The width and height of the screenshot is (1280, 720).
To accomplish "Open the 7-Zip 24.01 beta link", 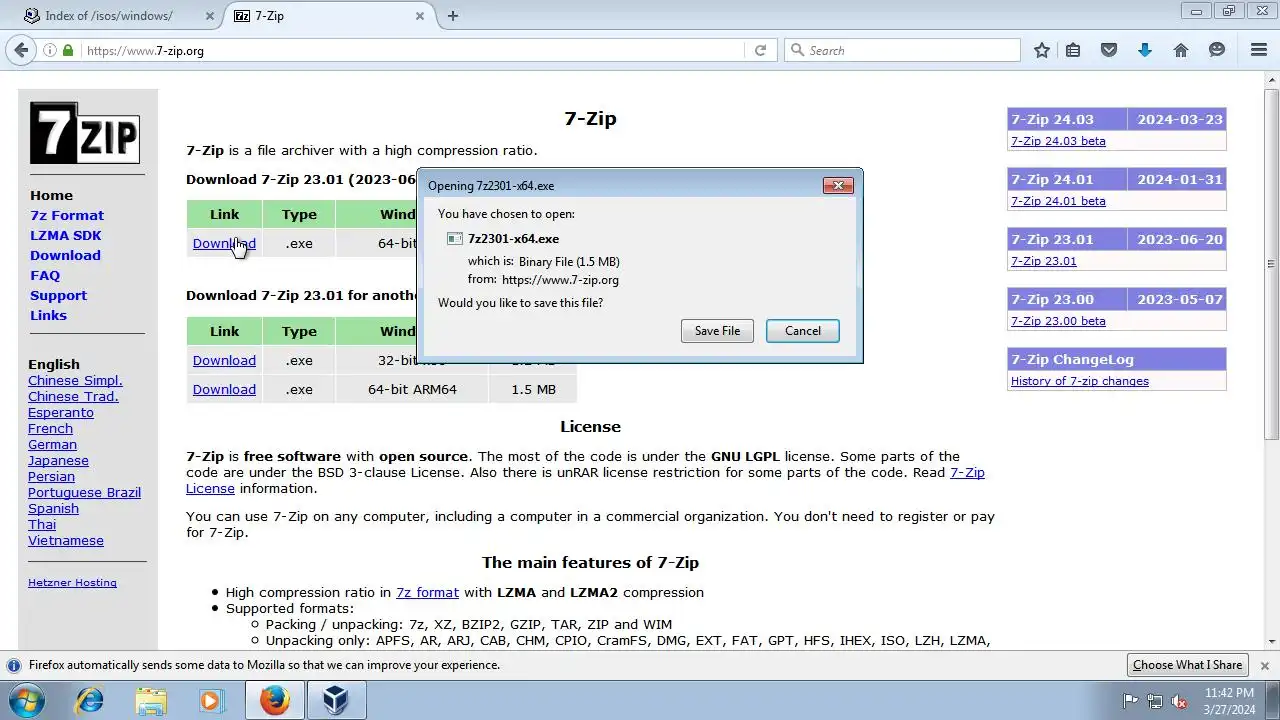I will pos(1058,201).
